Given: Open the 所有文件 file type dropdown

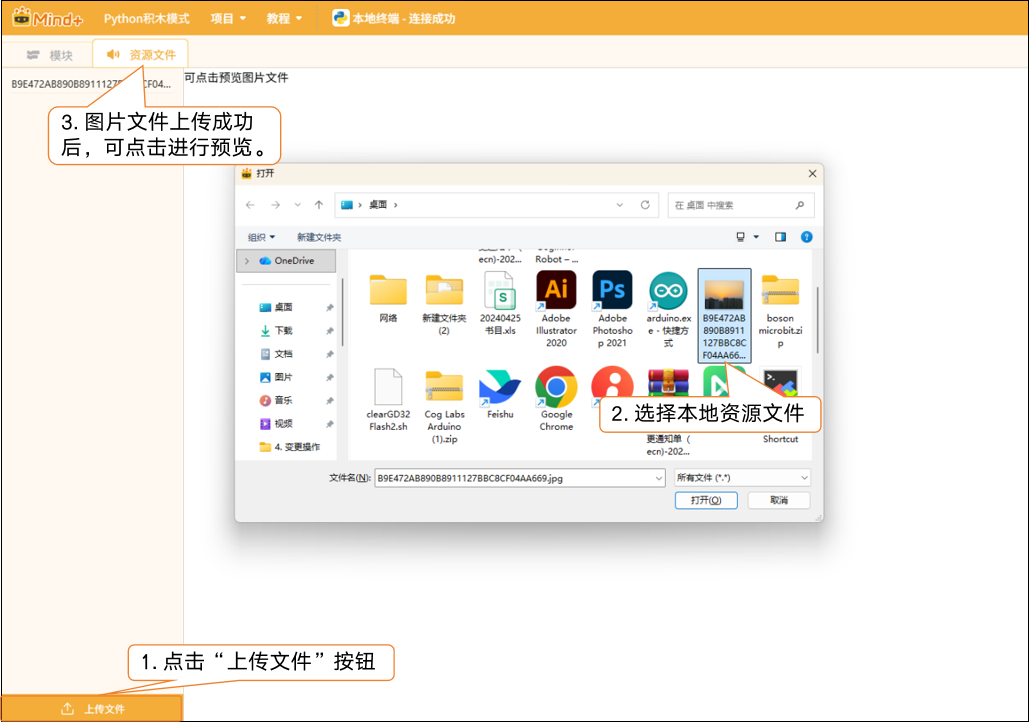Looking at the screenshot, I should [x=742, y=478].
